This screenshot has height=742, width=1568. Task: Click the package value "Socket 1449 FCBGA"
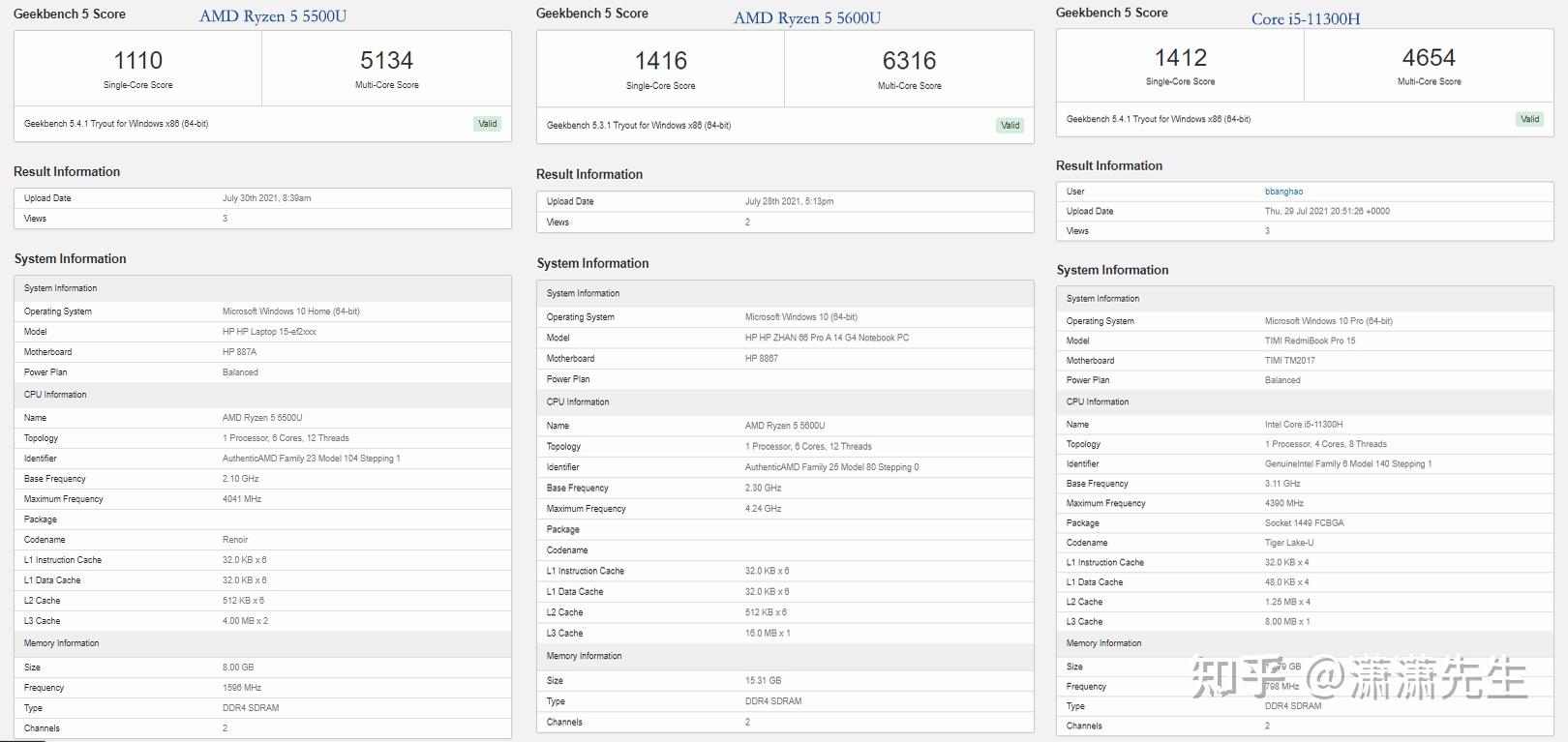tap(1305, 523)
